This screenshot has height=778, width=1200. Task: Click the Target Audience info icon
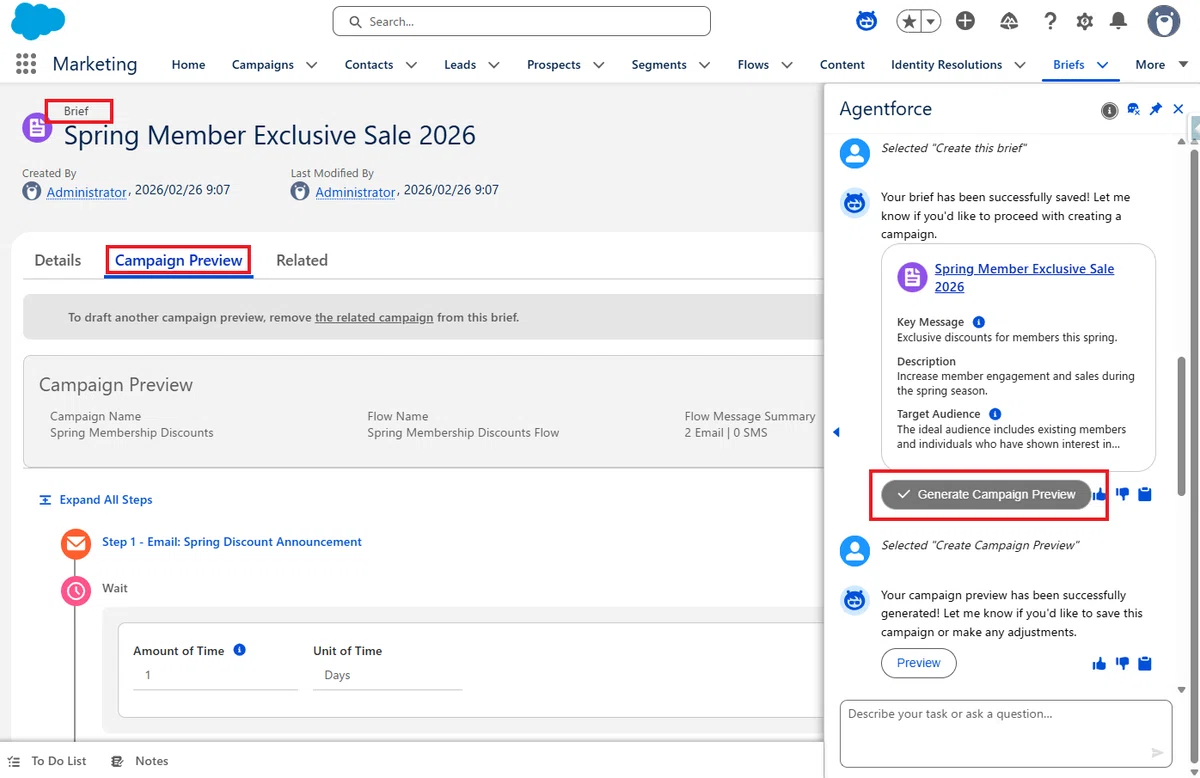[995, 413]
